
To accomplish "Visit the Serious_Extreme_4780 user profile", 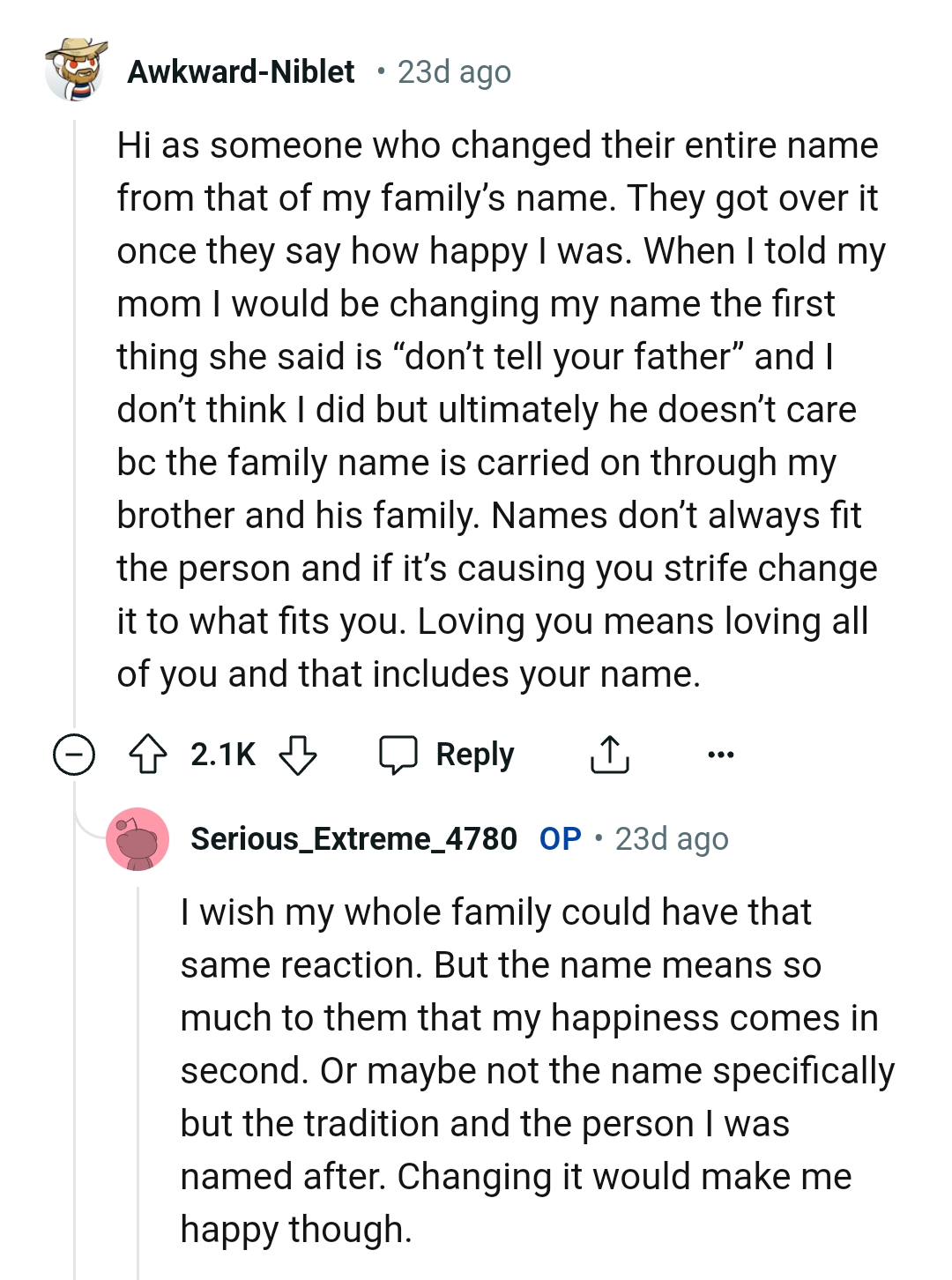I will click(353, 839).
